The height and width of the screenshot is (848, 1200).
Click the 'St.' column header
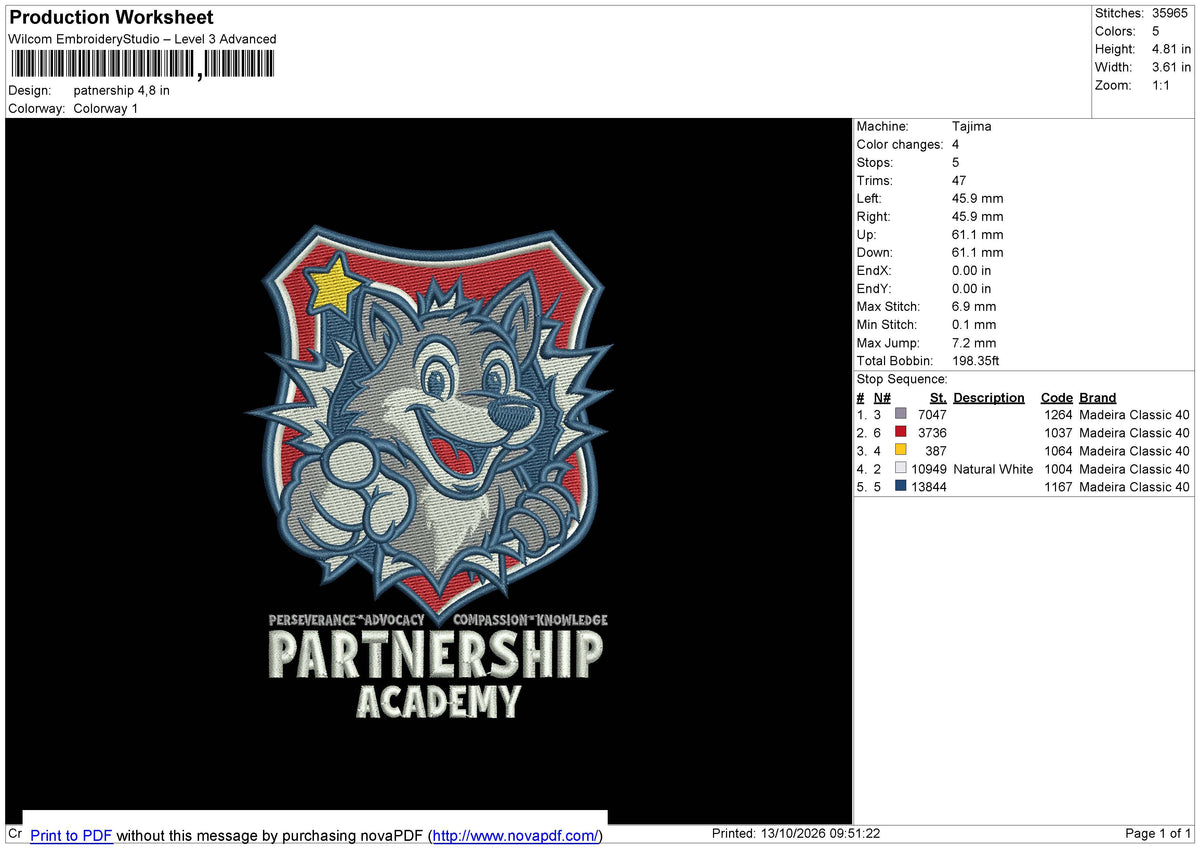click(938, 397)
